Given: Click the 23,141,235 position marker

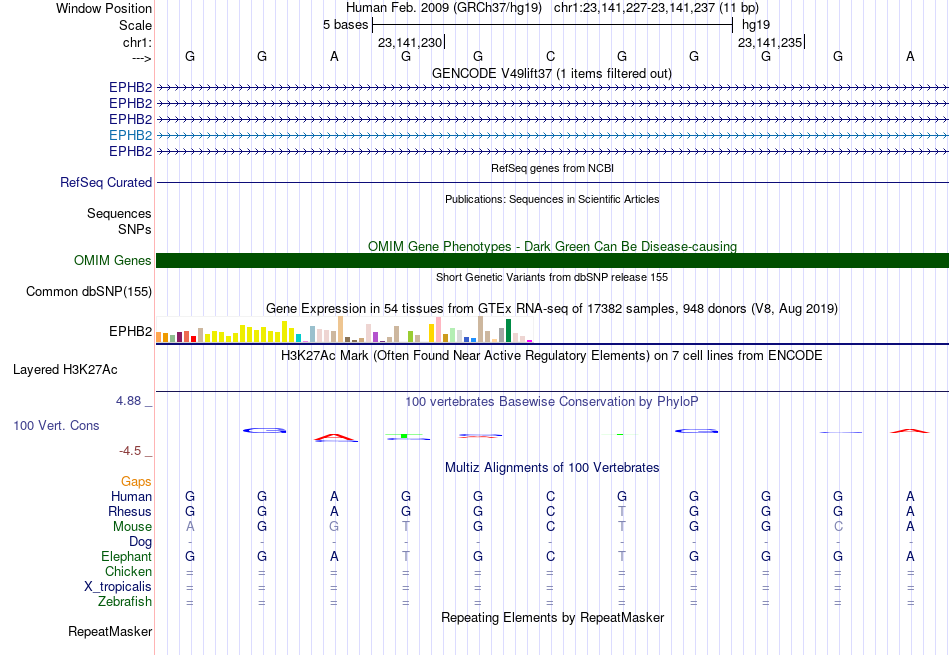Looking at the screenshot, I should [770, 42].
